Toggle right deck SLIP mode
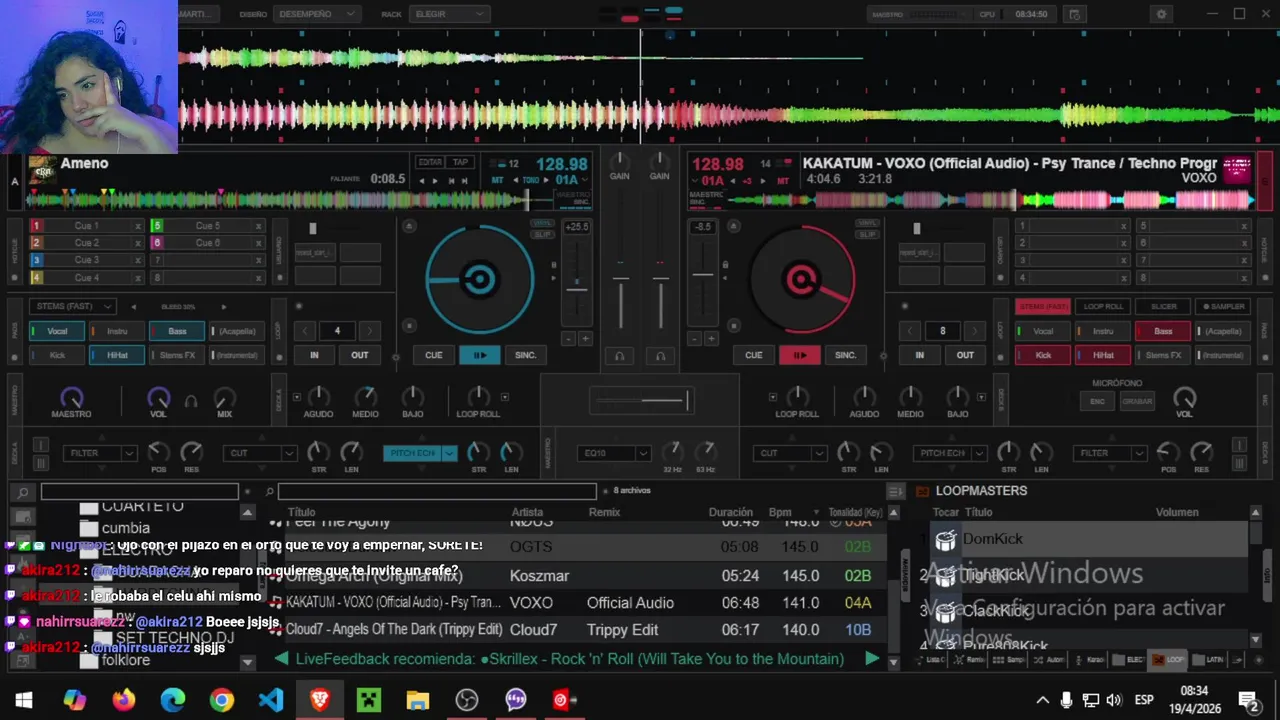 pos(867,234)
